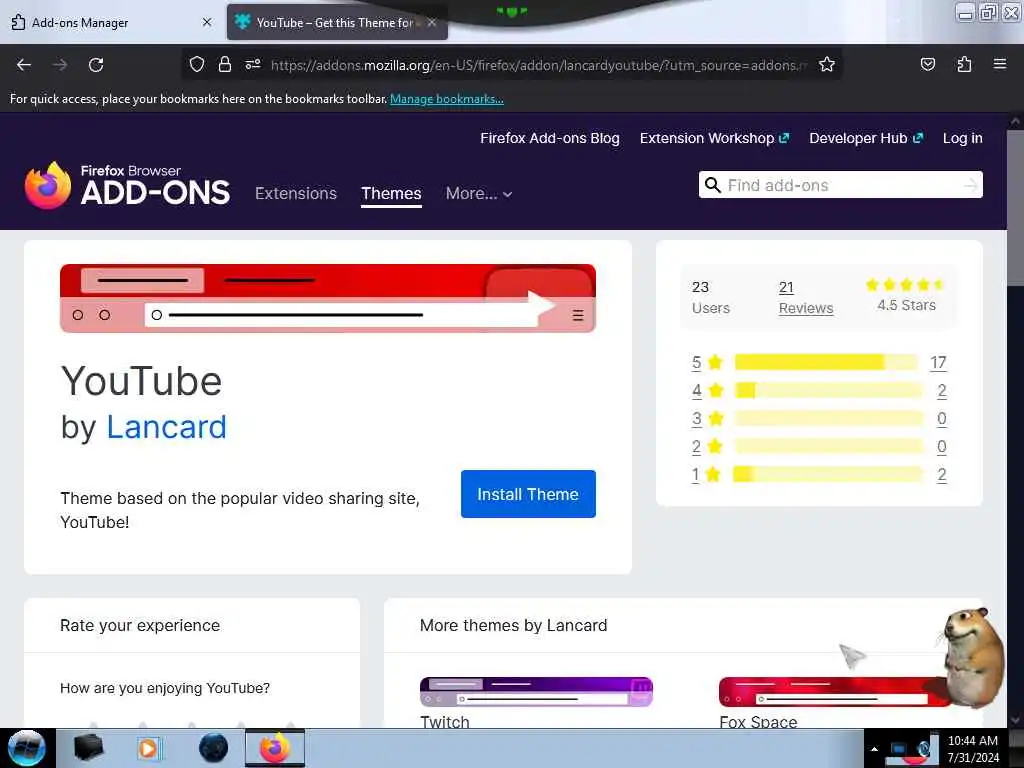
Task: Switch to the Add-ons Manager tab
Action: [112, 22]
